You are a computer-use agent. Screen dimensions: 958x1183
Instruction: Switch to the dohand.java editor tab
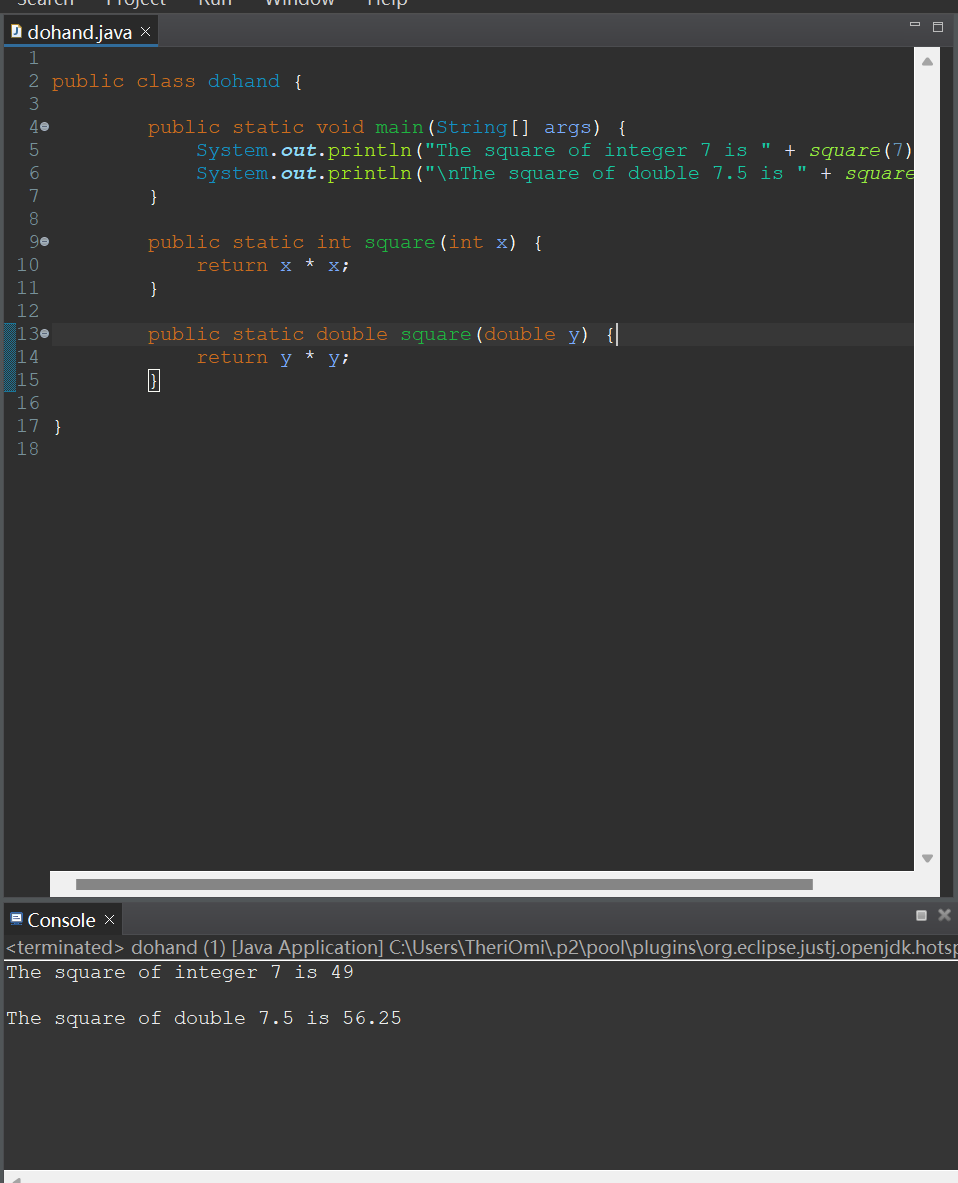click(x=79, y=32)
